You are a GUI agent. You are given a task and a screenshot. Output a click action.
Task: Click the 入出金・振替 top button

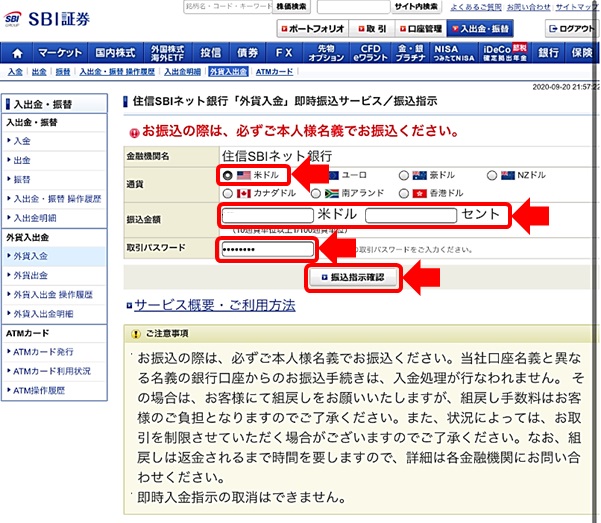(x=480, y=29)
